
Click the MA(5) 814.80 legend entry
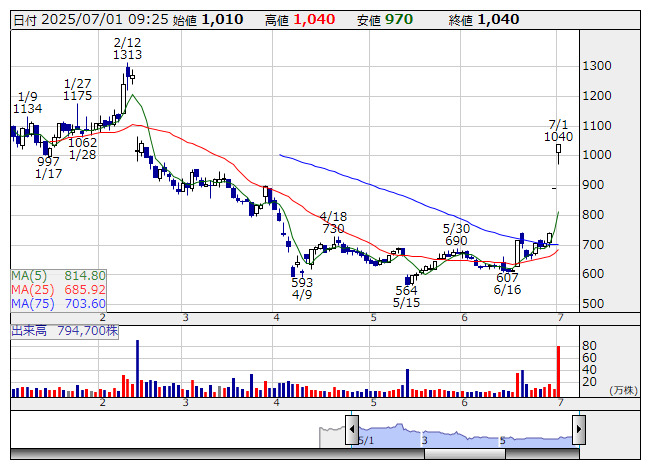(58, 276)
